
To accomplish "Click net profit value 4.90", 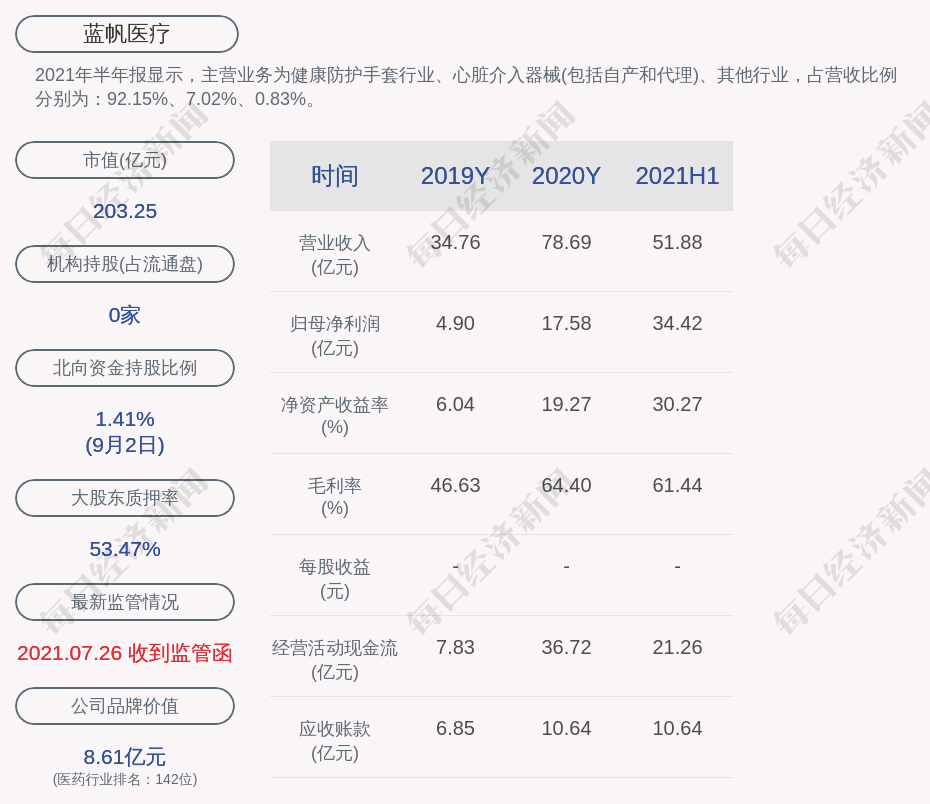I will pyautogui.click(x=455, y=324).
